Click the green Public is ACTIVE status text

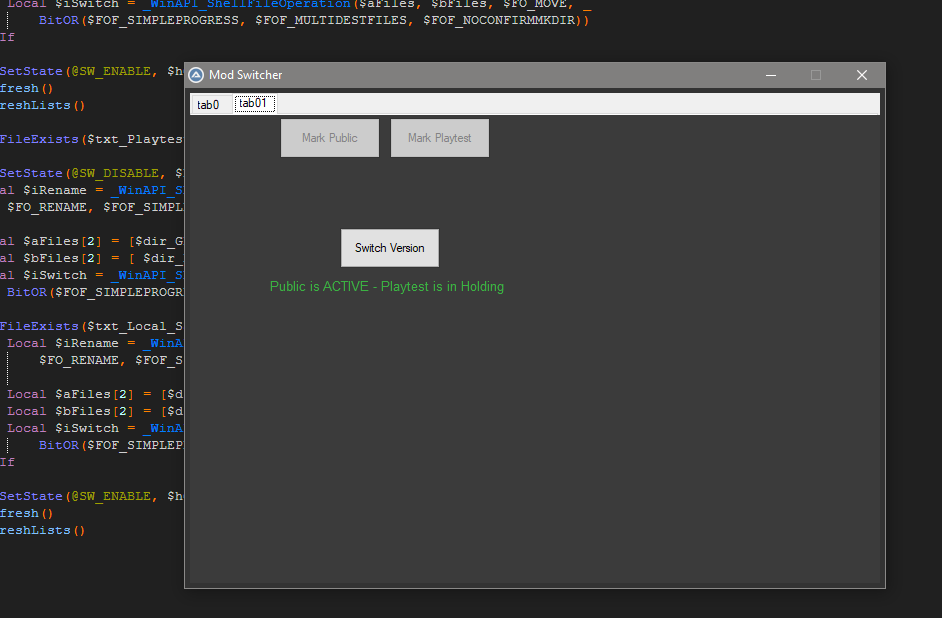point(387,286)
